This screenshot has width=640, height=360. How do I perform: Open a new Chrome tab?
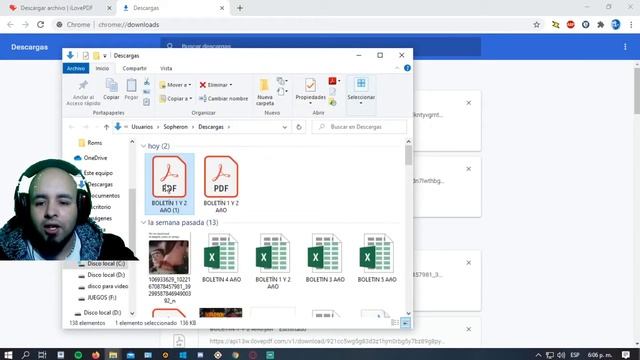[x=240, y=8]
